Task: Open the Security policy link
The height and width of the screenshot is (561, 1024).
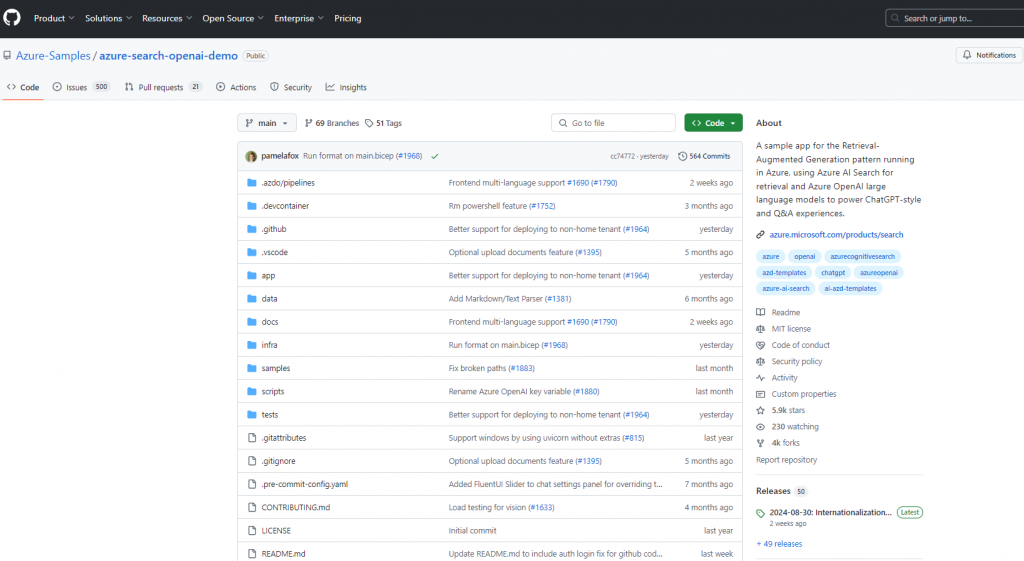Action: pos(797,361)
